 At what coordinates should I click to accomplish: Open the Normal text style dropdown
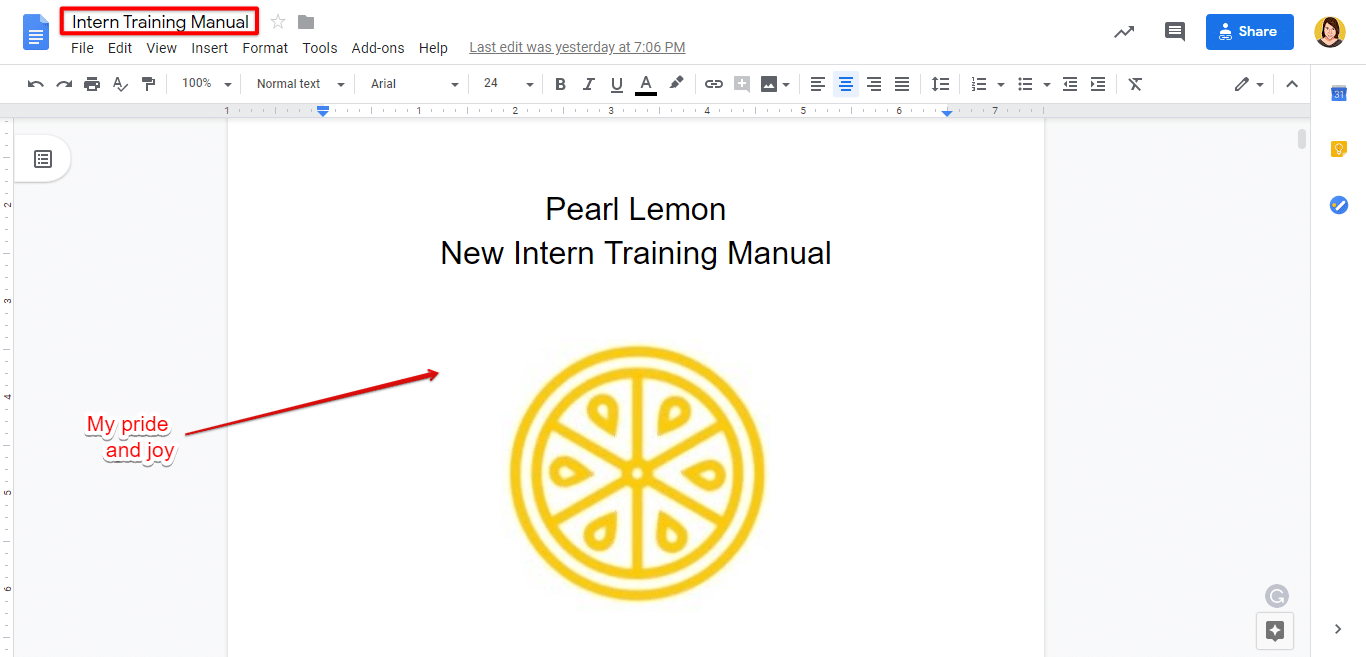pyautogui.click(x=300, y=84)
